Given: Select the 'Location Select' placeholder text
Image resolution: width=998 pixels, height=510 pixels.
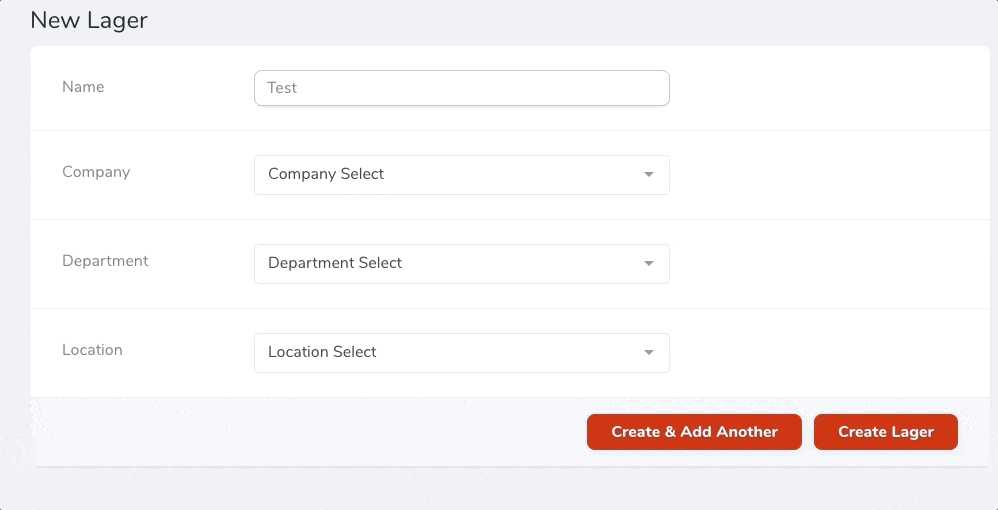Looking at the screenshot, I should click(x=322, y=352).
